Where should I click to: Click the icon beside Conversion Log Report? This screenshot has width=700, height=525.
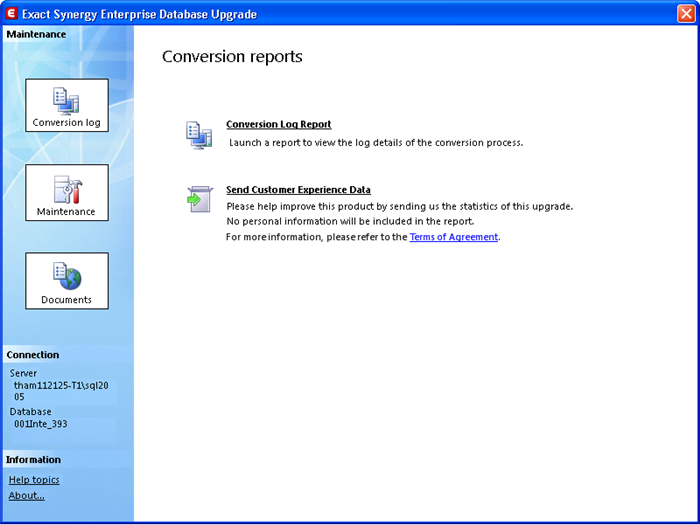(x=199, y=135)
